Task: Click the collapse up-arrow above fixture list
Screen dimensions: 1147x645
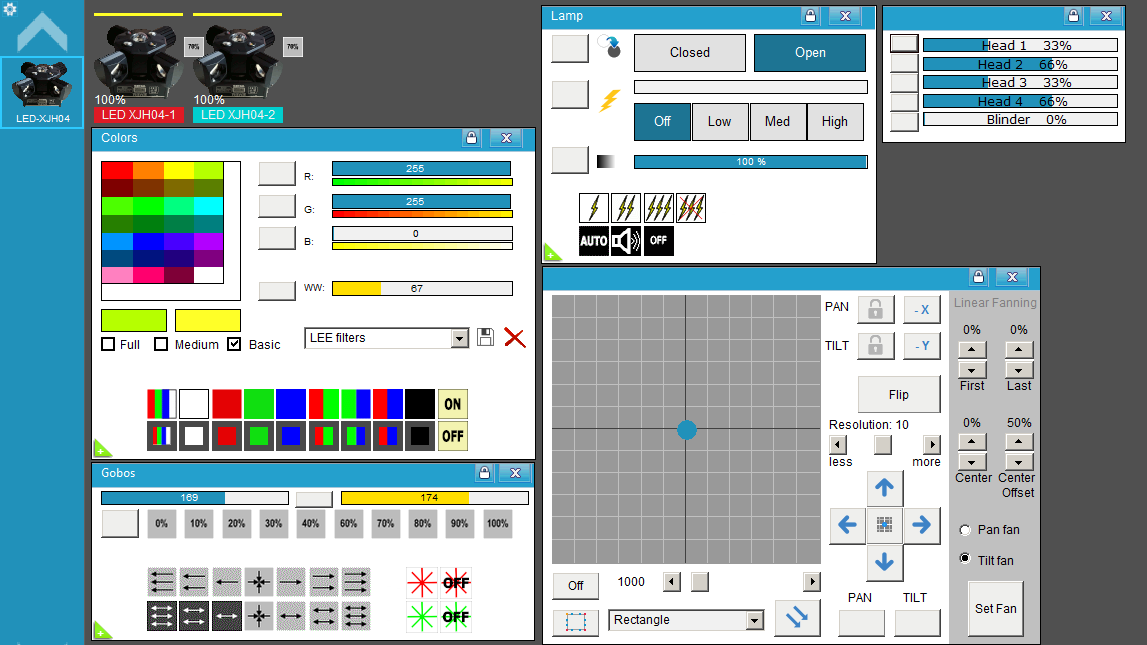Action: (42, 32)
